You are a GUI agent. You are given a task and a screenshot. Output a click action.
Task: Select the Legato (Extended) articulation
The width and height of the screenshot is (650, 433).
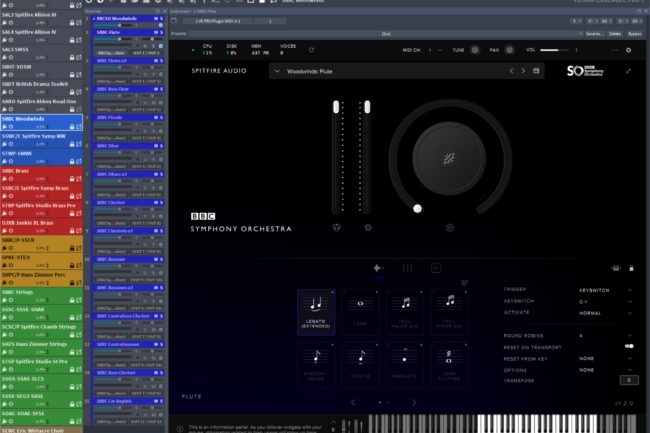316,310
